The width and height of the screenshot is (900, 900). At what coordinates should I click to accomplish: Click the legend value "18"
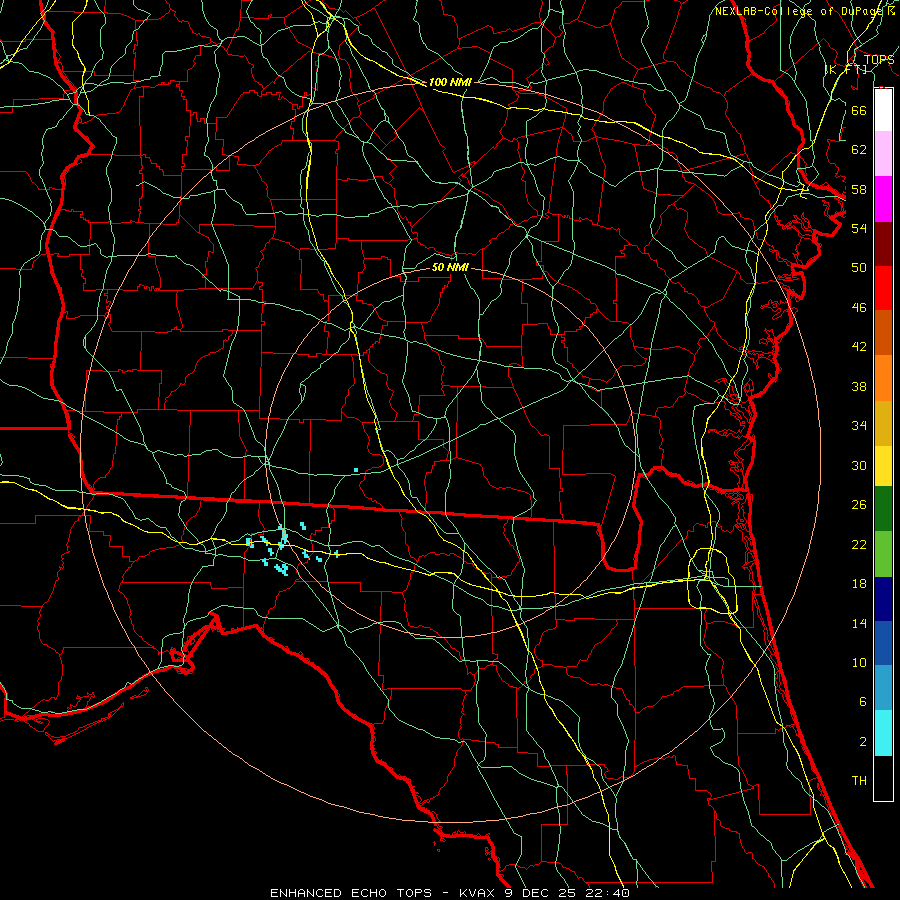859,584
